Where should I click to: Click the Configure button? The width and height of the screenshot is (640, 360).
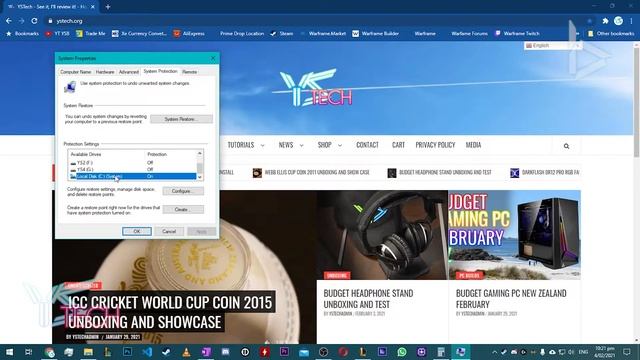click(x=183, y=191)
